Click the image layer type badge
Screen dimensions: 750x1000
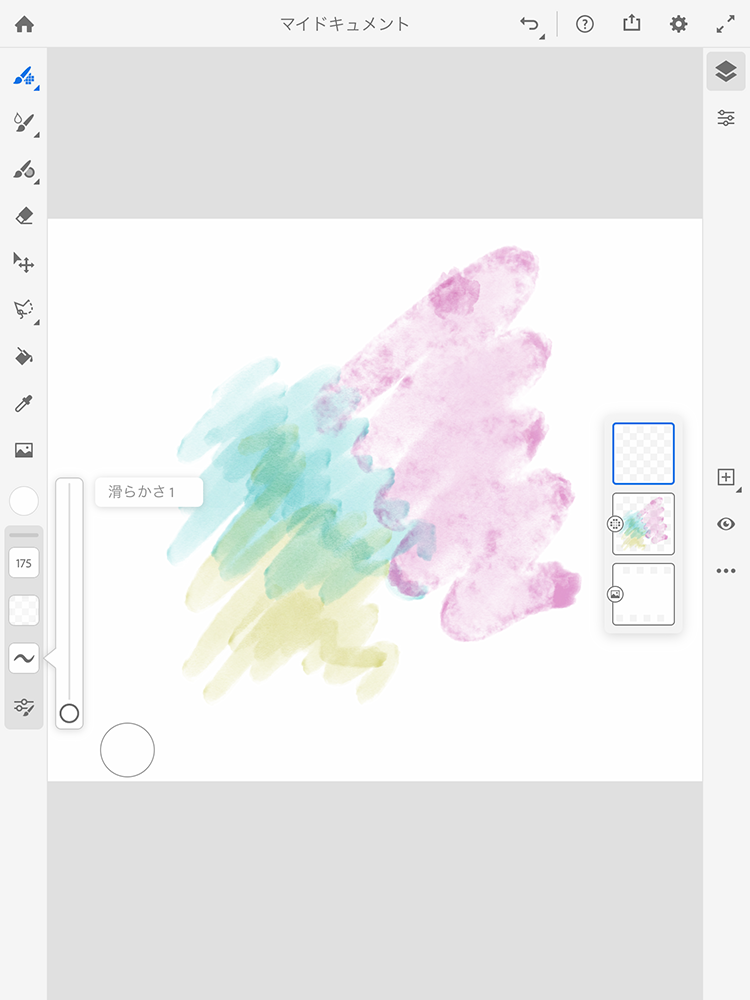pyautogui.click(x=615, y=594)
